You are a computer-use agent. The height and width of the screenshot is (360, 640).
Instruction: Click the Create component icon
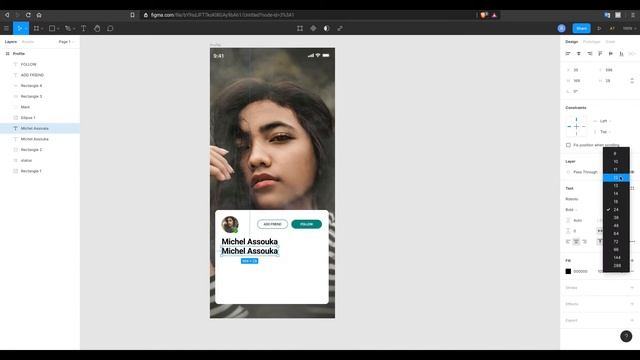(x=313, y=28)
